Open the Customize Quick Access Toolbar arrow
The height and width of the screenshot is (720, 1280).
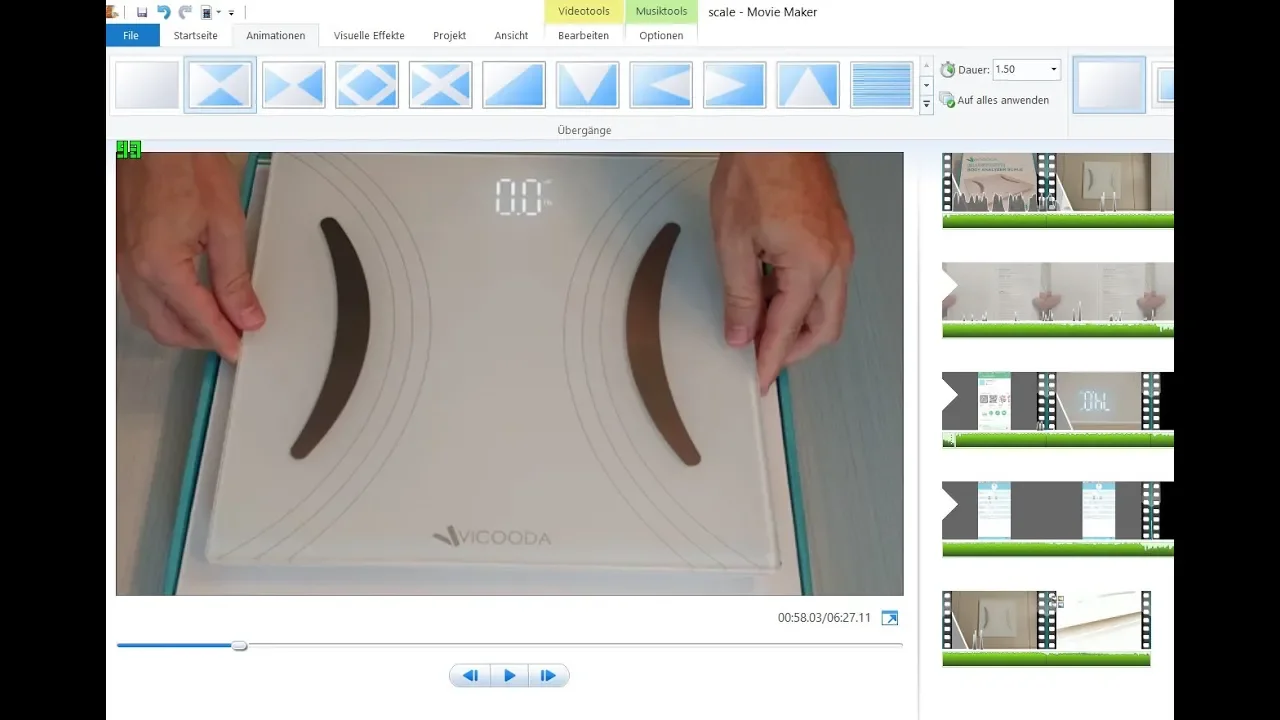coord(231,13)
